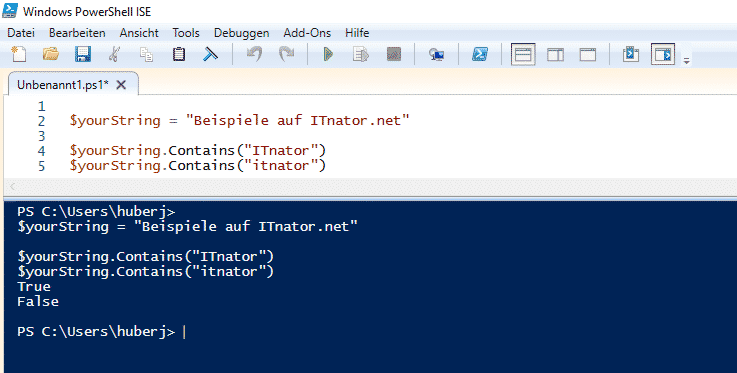Click editor line 5 Contains("itnator")
The height and width of the screenshot is (373, 737).
(x=197, y=166)
